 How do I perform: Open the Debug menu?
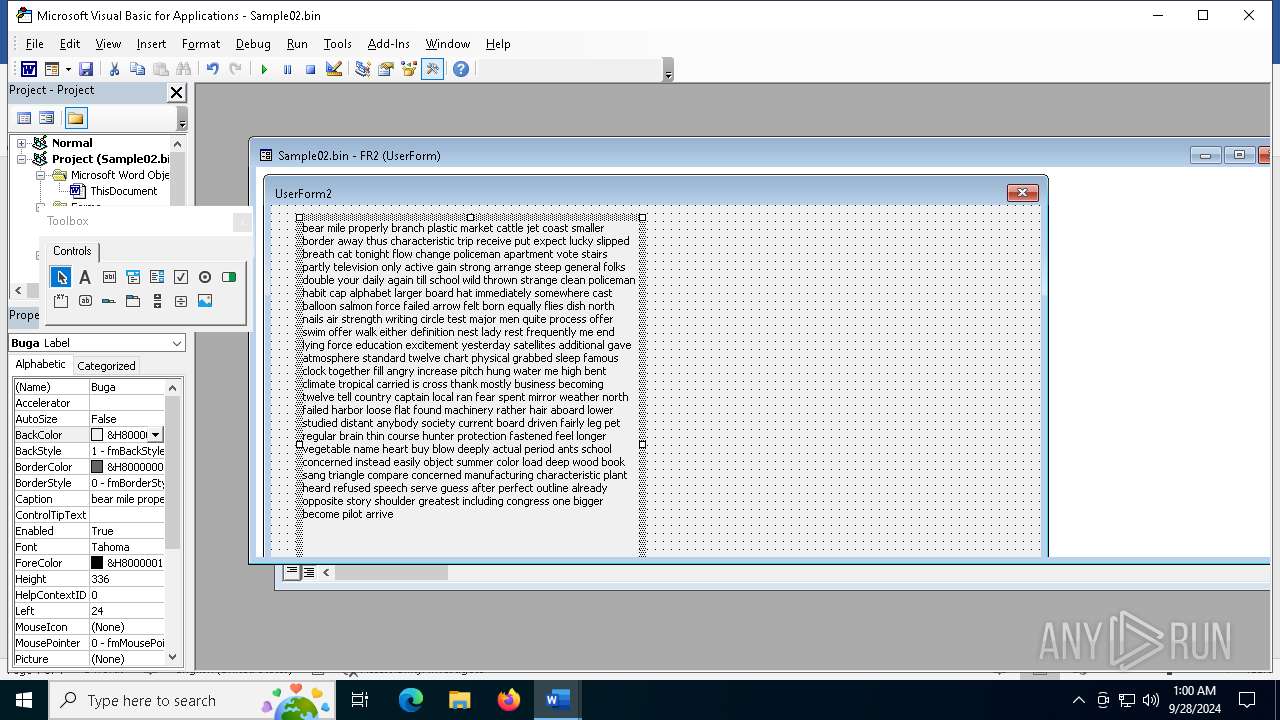coord(253,44)
